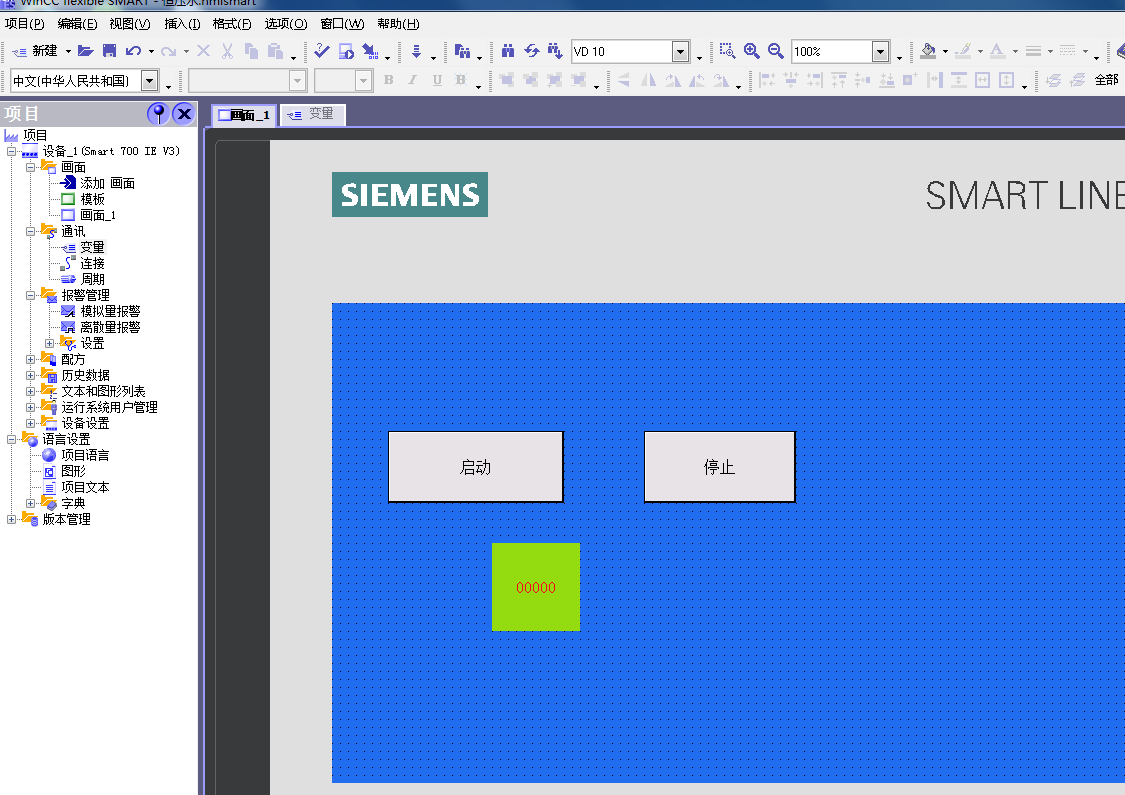
Task: Expand the 配方 tree node
Action: pyautogui.click(x=31, y=359)
